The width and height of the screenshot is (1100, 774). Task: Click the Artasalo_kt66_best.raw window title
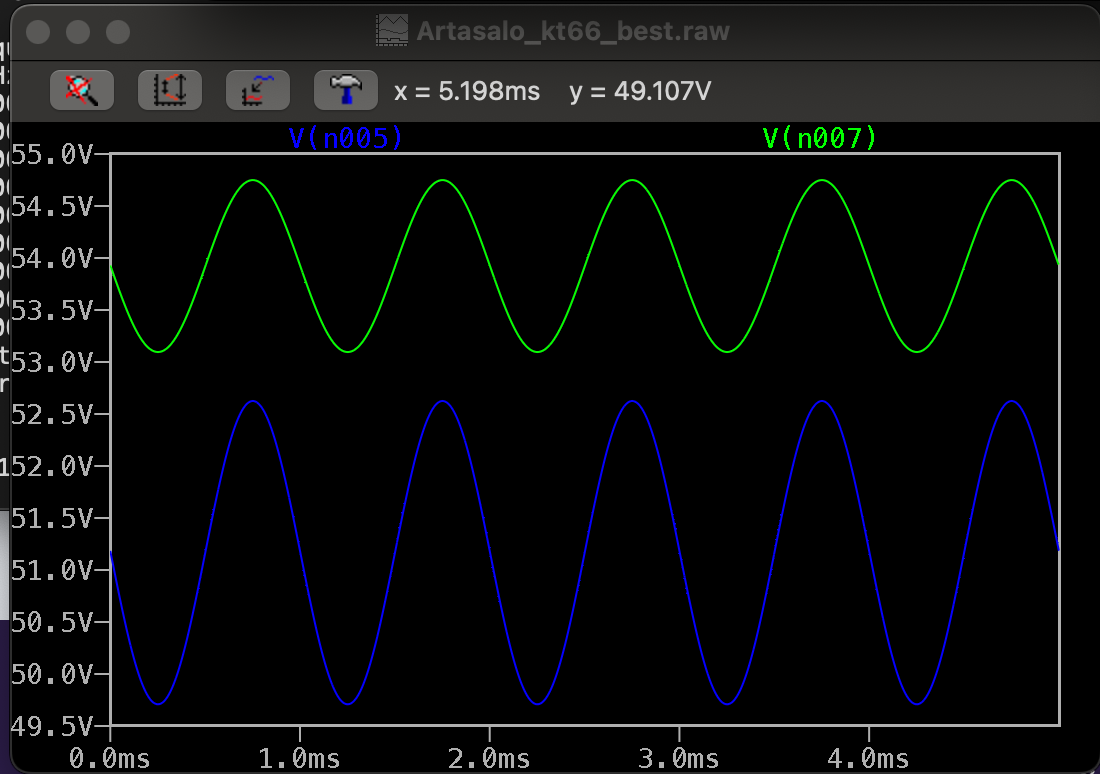tap(573, 32)
